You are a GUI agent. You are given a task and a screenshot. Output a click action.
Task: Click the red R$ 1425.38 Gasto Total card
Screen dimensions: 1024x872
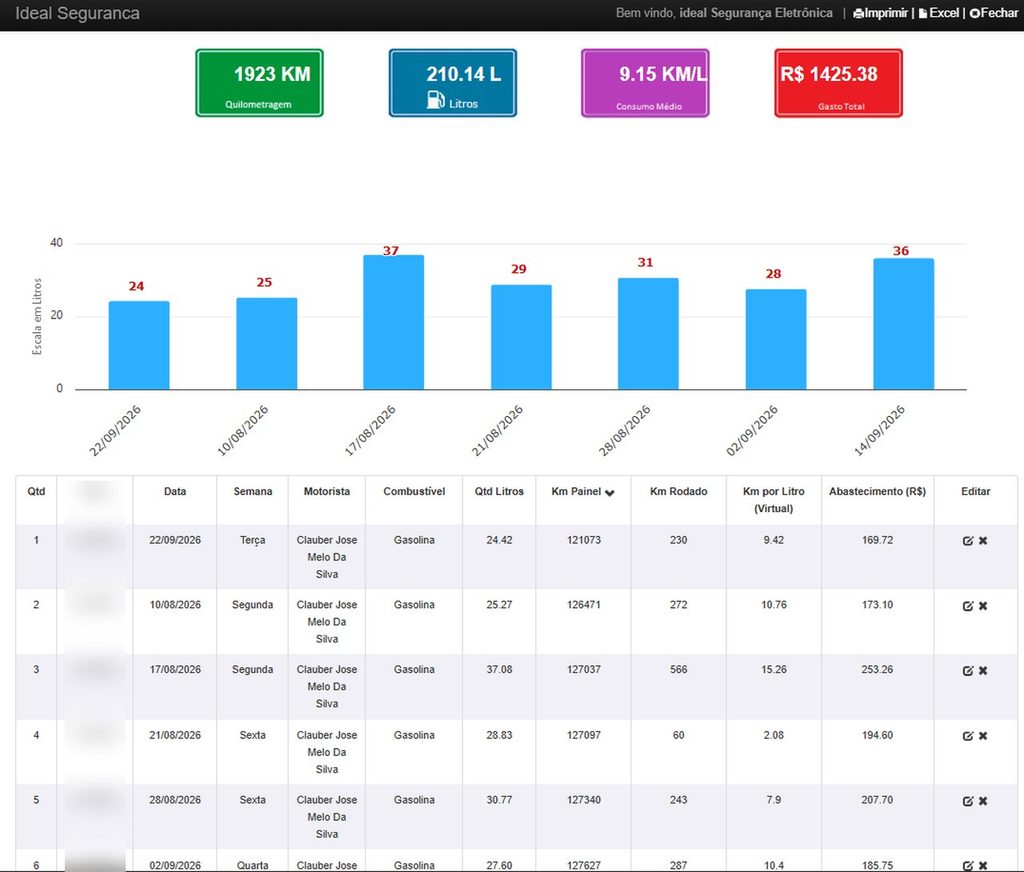click(x=839, y=83)
